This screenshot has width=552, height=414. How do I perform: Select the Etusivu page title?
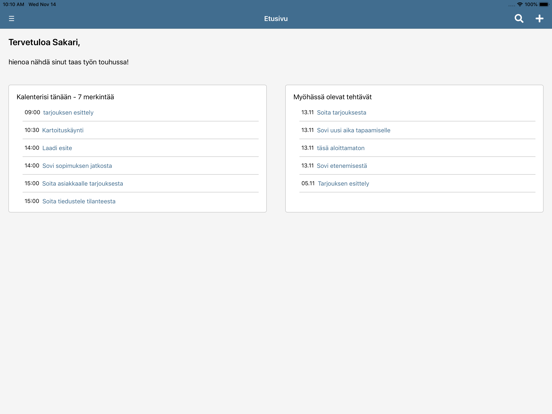(x=276, y=19)
